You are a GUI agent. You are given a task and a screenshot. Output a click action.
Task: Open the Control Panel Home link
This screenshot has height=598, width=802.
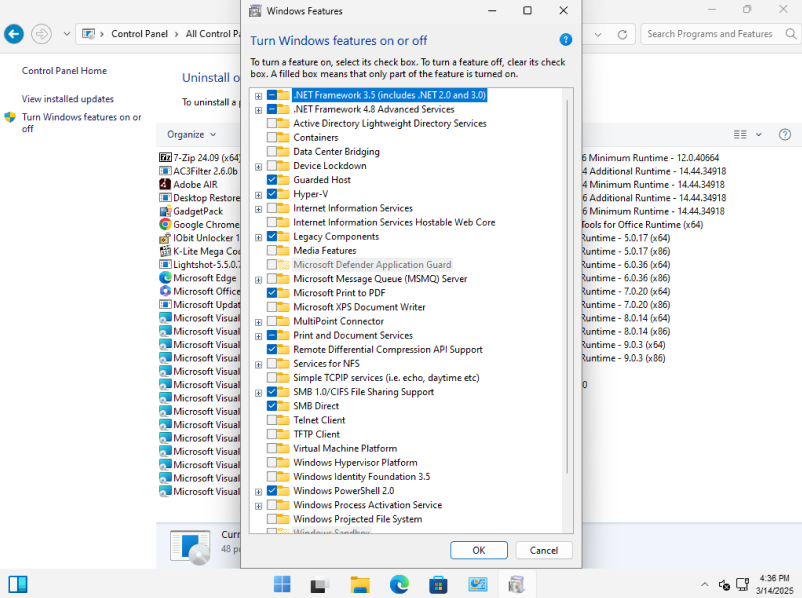[64, 71]
